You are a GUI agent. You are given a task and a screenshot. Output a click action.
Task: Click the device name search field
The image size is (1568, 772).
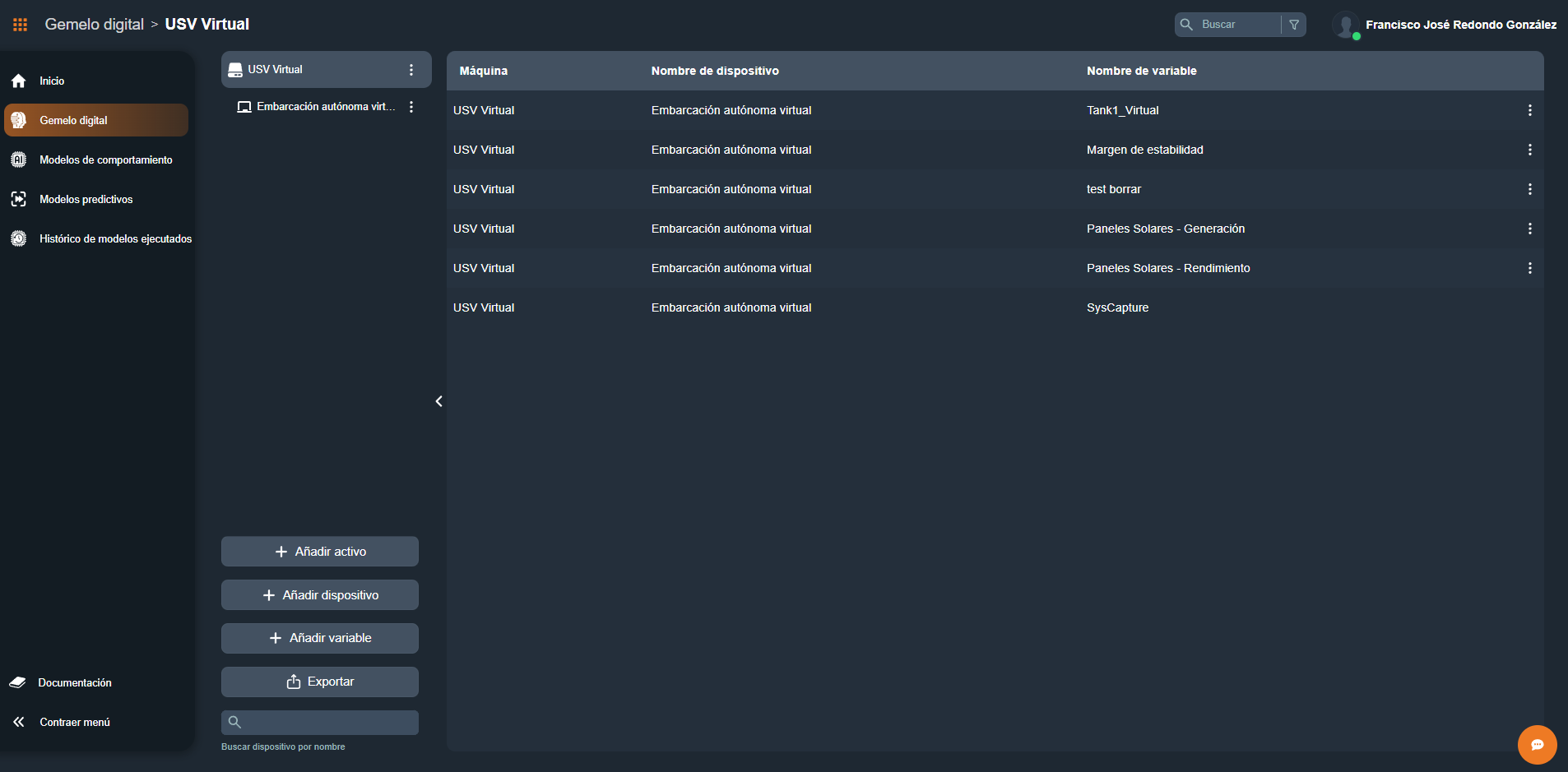point(329,723)
